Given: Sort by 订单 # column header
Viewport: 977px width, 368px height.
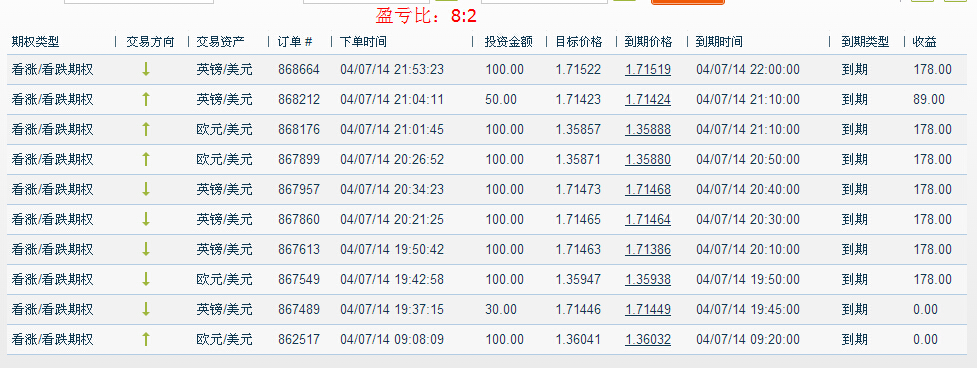Looking at the screenshot, I should [x=295, y=42].
